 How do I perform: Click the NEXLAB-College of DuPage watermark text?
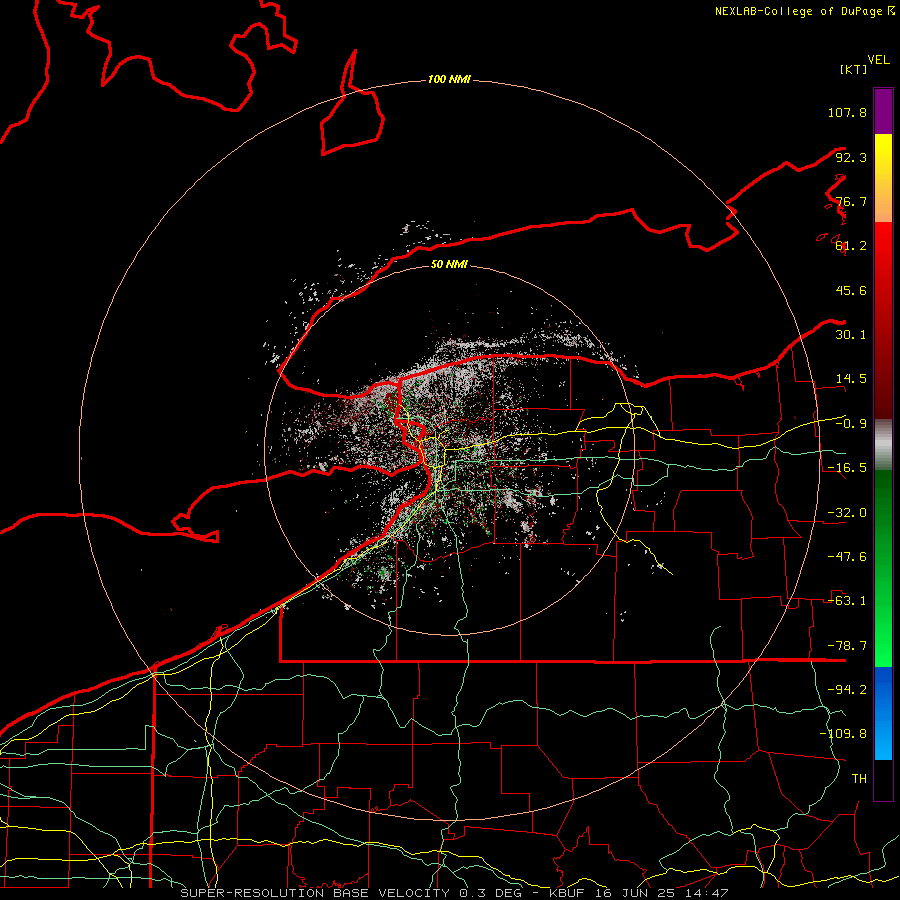[x=804, y=11]
